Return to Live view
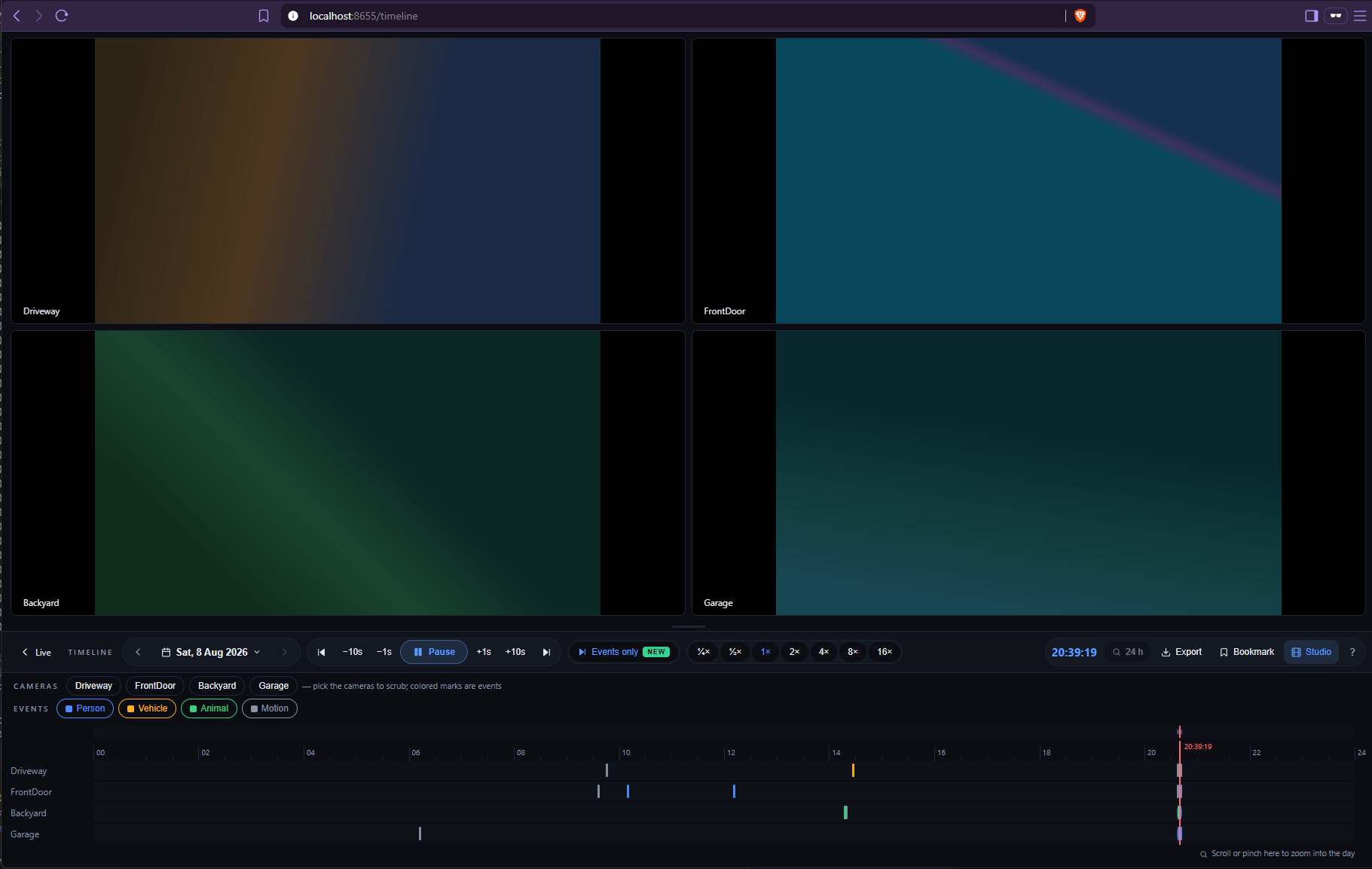The width and height of the screenshot is (1372, 869). pos(36,652)
